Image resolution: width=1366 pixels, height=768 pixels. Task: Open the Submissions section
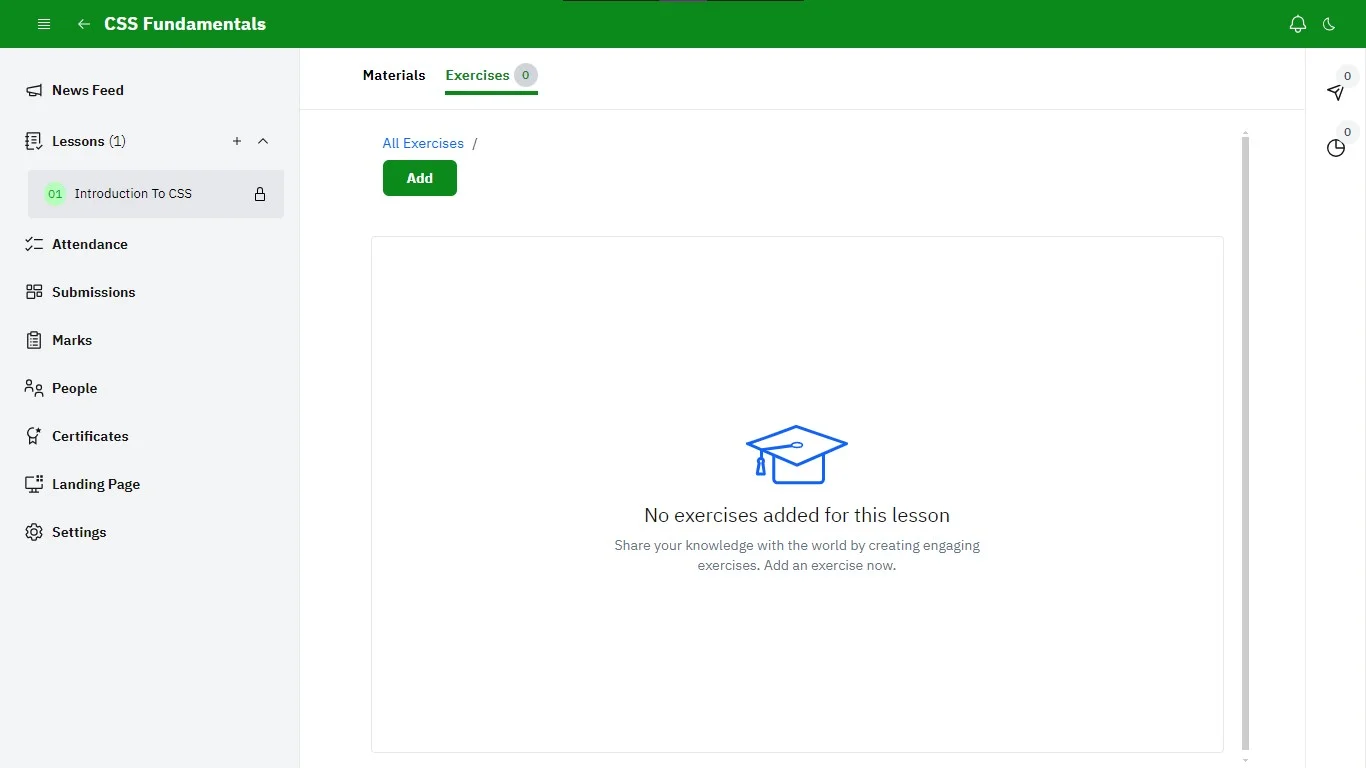pyautogui.click(x=93, y=292)
